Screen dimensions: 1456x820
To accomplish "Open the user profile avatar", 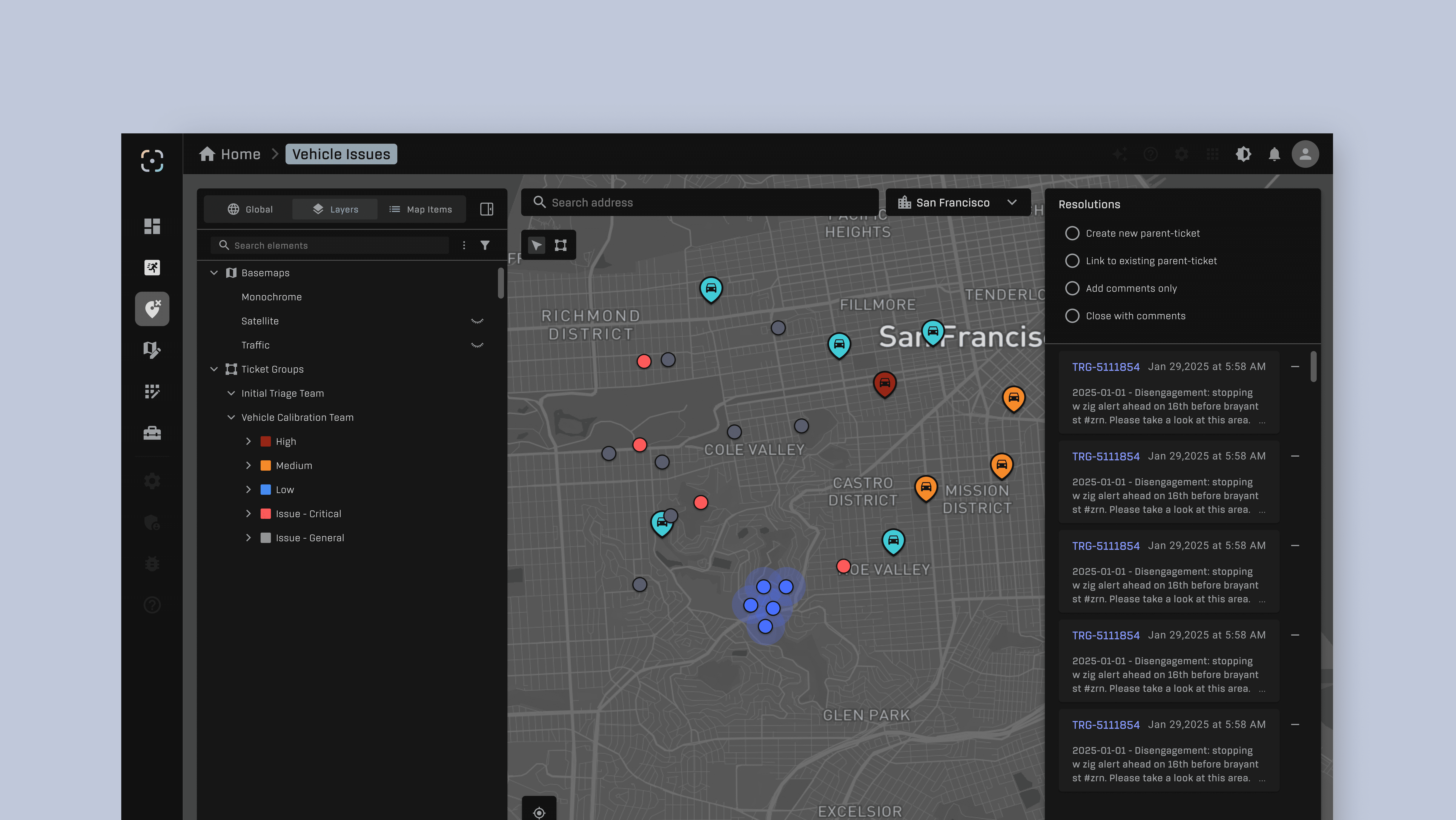I will point(1305,154).
